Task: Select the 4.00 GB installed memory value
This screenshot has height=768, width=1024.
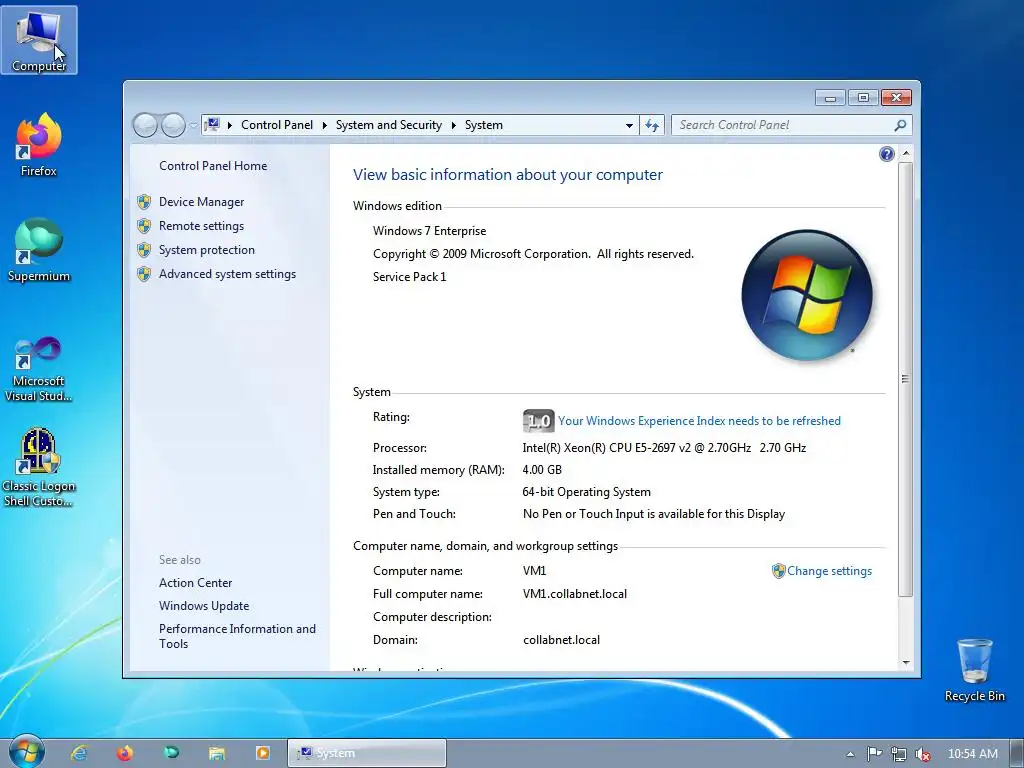Action: click(541, 470)
